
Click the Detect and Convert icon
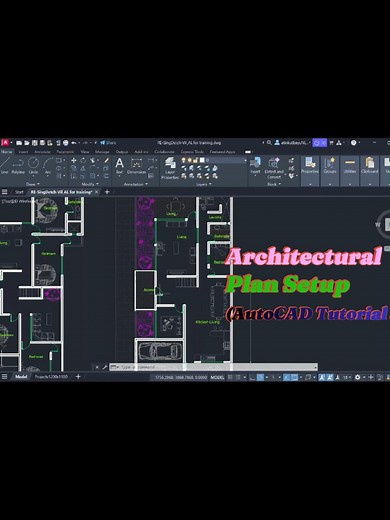(x=274, y=168)
